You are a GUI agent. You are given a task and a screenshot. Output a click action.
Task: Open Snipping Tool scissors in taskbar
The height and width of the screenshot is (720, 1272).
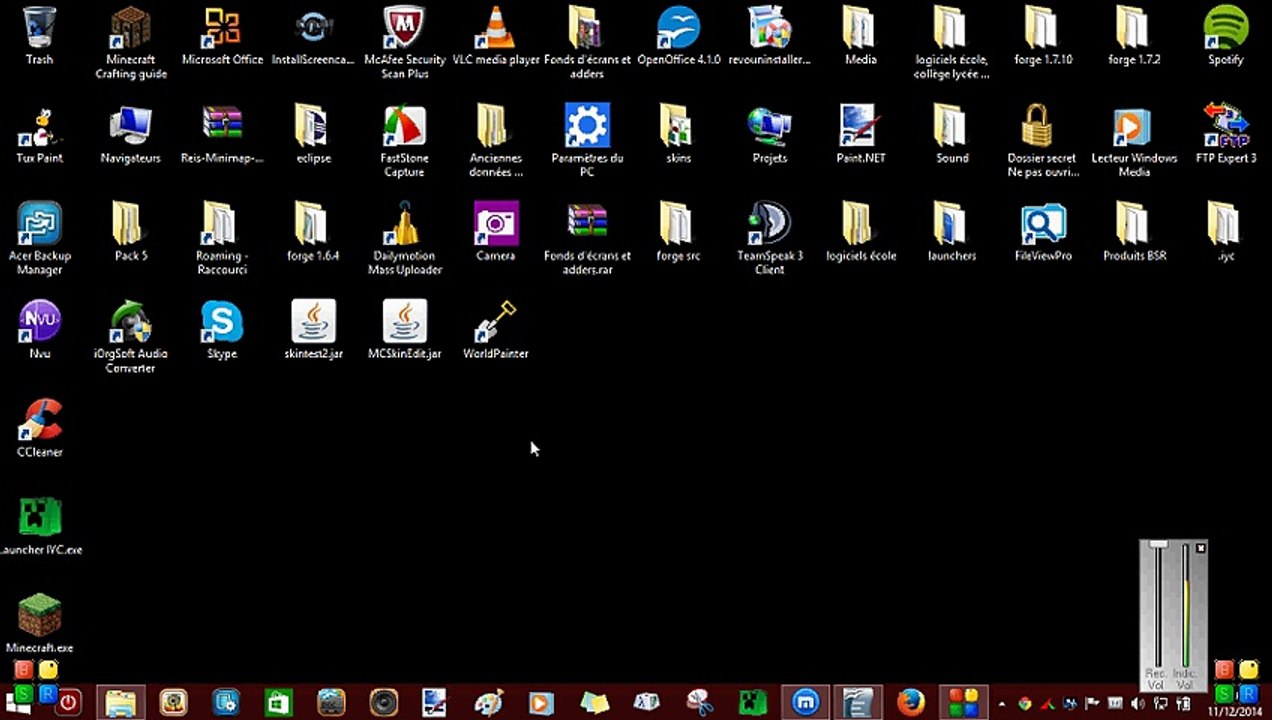700,703
